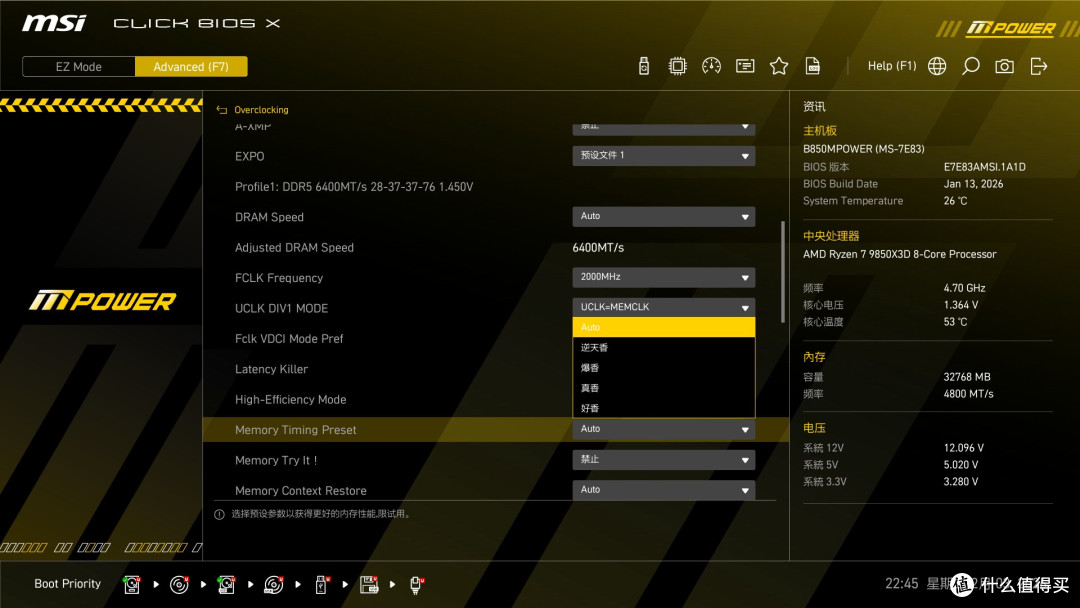Screen dimensions: 1080x608
Task: Open Favorites star icon
Action: click(779, 66)
